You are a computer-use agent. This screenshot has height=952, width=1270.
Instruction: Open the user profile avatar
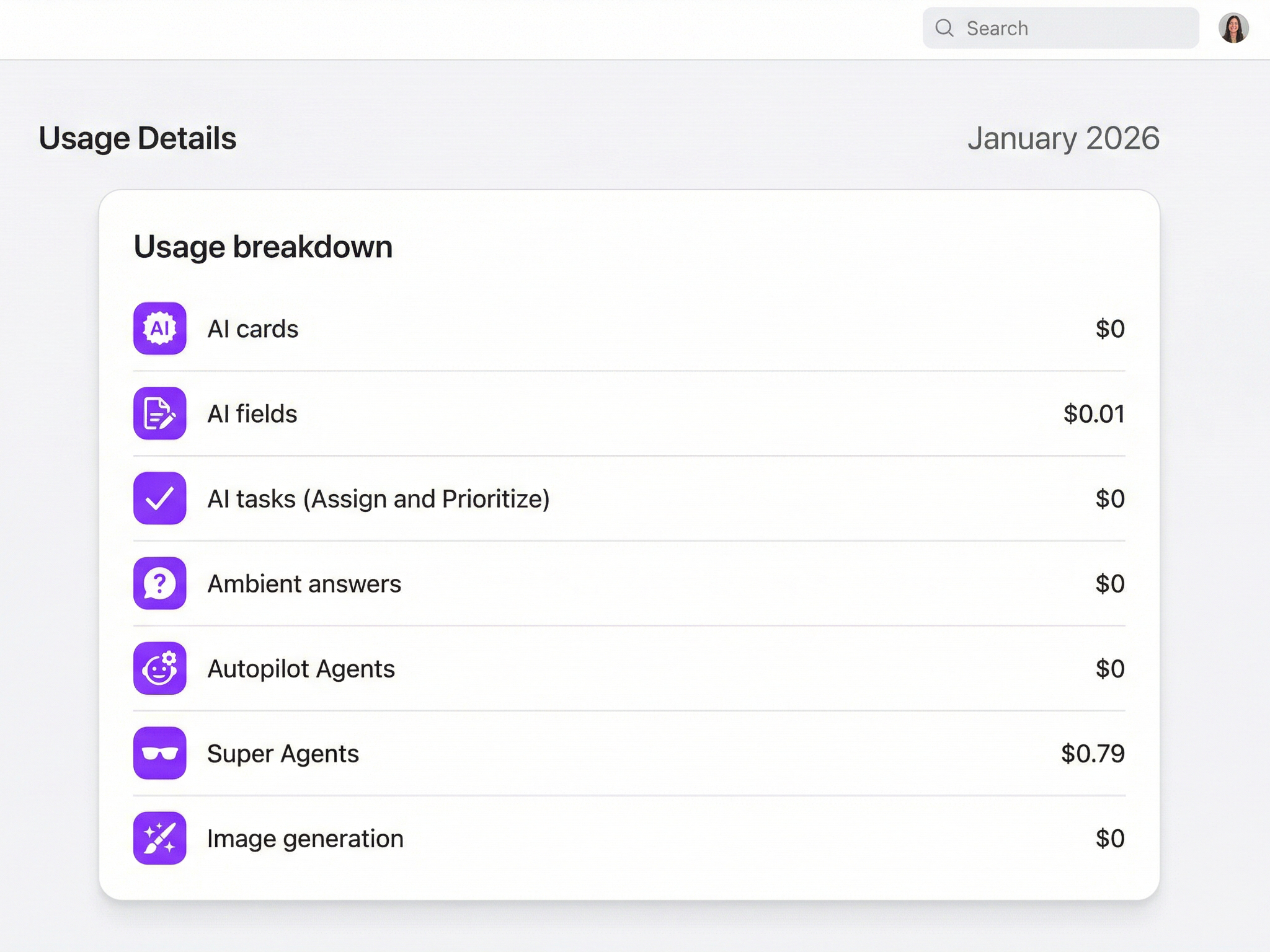1233,28
